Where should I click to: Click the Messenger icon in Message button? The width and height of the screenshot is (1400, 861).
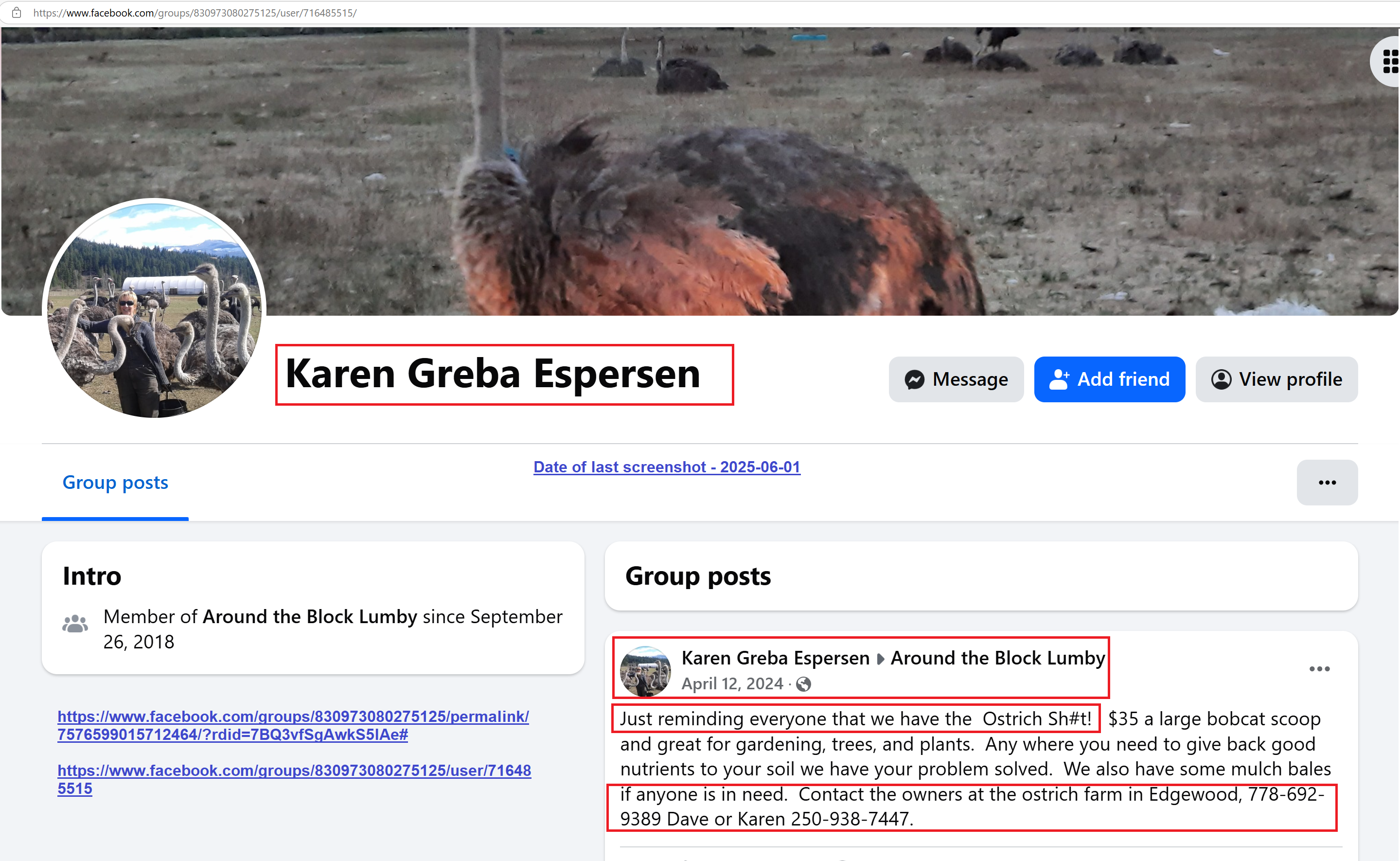tap(914, 379)
